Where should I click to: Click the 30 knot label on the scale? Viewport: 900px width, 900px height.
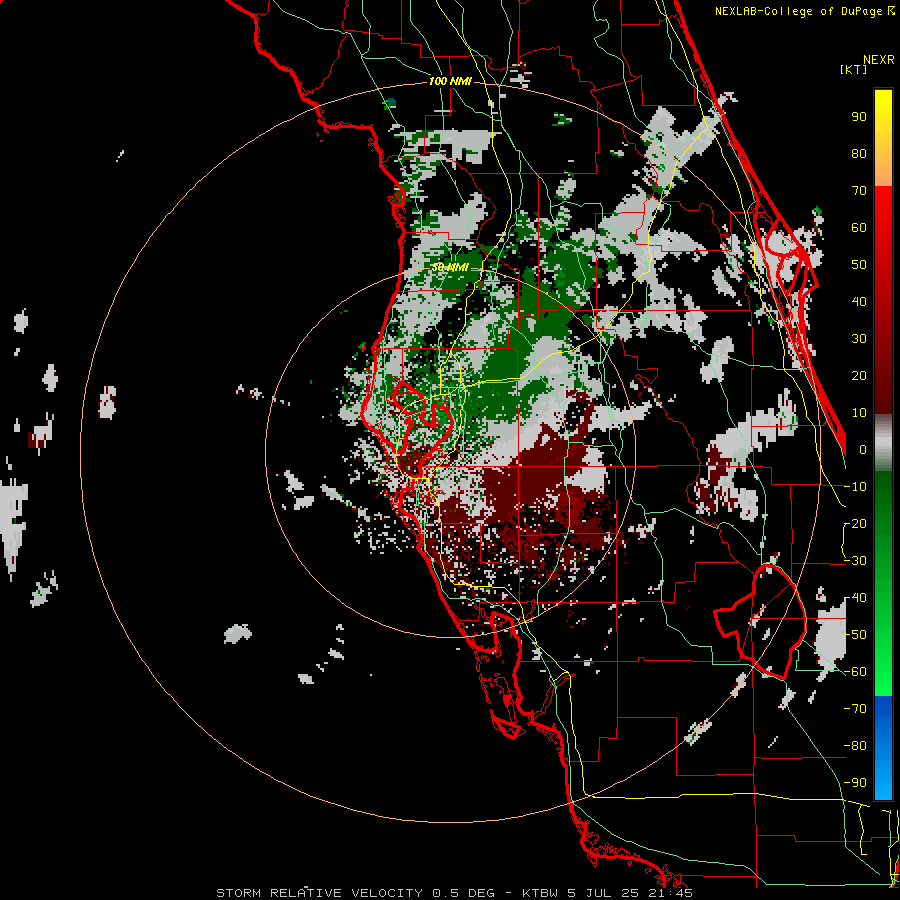coord(859,339)
